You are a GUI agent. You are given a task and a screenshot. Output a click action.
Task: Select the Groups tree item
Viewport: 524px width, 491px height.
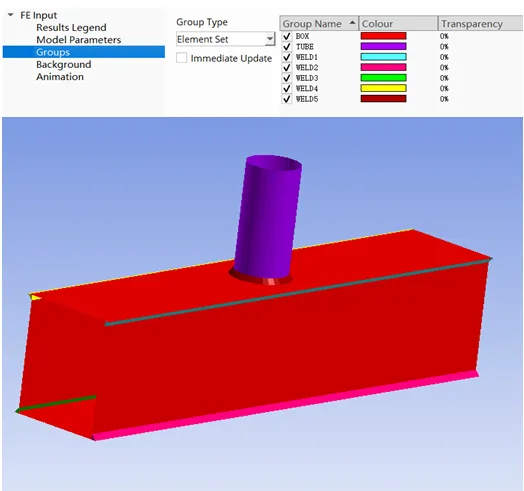coord(84,52)
